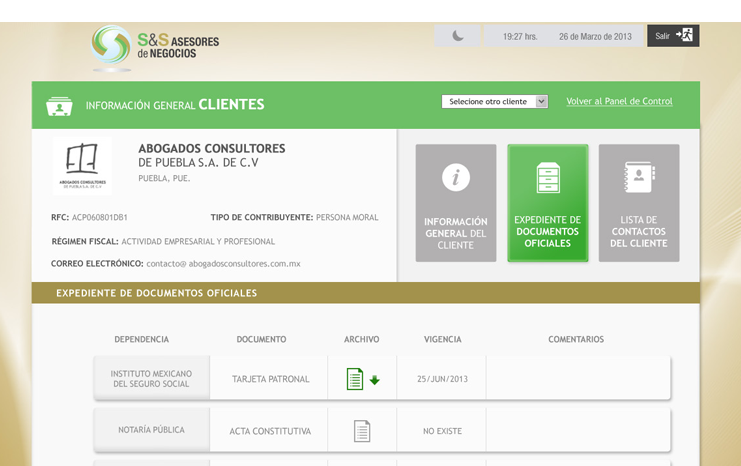The height and width of the screenshot is (466, 741).
Task: Click the Acta Constitutiva file icon
Action: coord(362,431)
